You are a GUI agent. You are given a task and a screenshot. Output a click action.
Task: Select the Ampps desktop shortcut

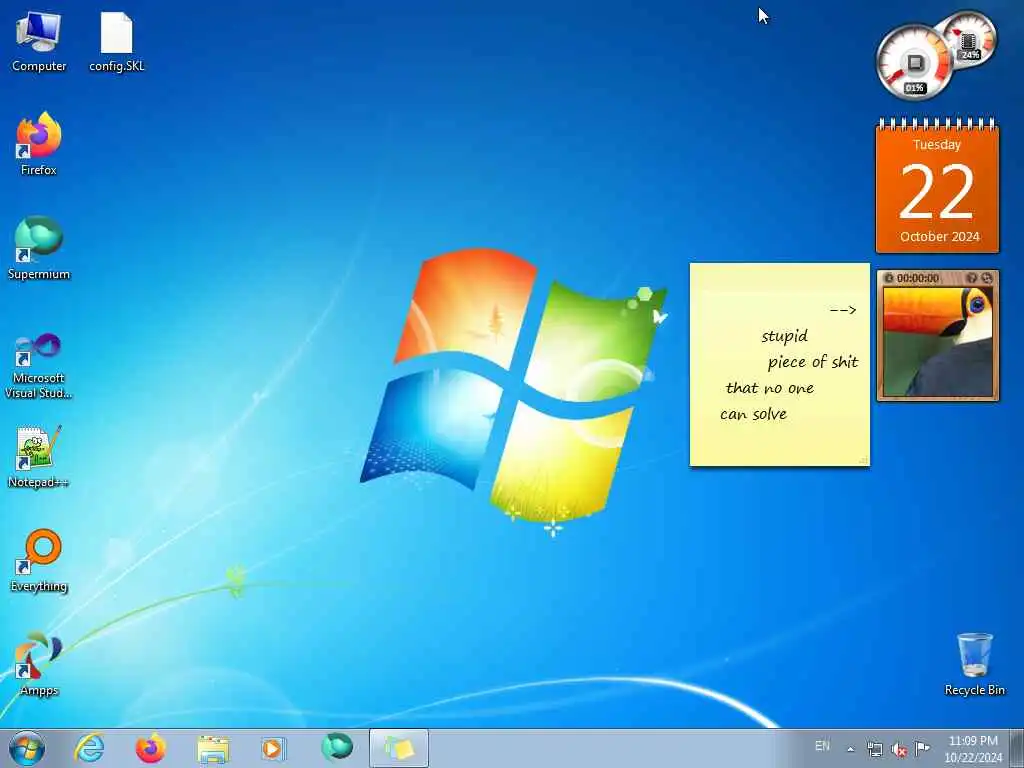[39, 664]
